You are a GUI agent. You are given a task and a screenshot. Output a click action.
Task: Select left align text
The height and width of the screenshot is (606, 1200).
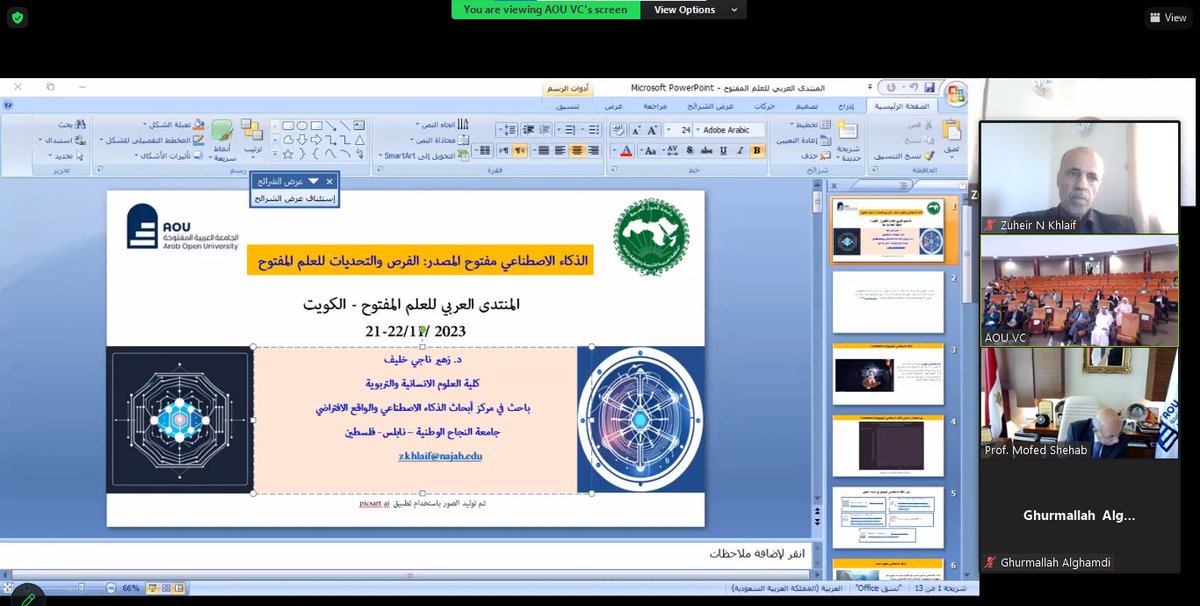click(560, 150)
